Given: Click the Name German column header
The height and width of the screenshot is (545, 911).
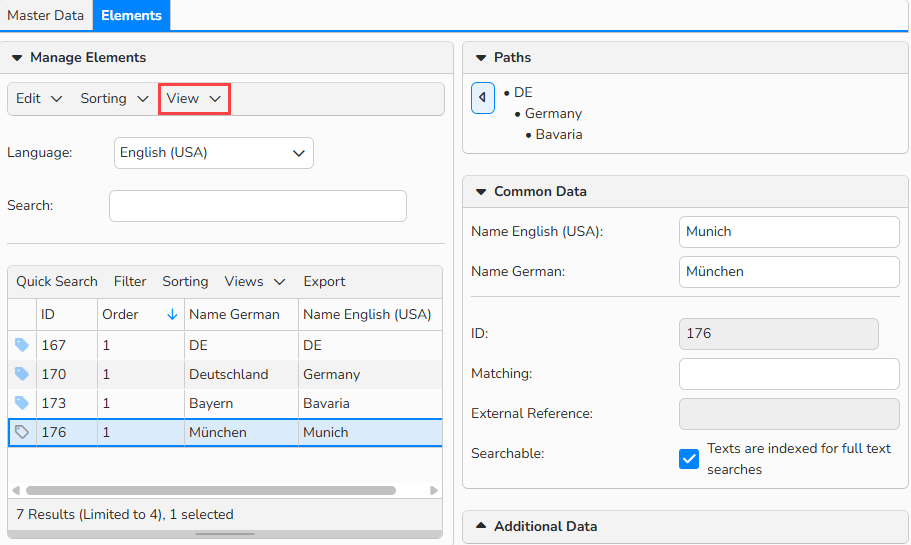Looking at the screenshot, I should (241, 314).
